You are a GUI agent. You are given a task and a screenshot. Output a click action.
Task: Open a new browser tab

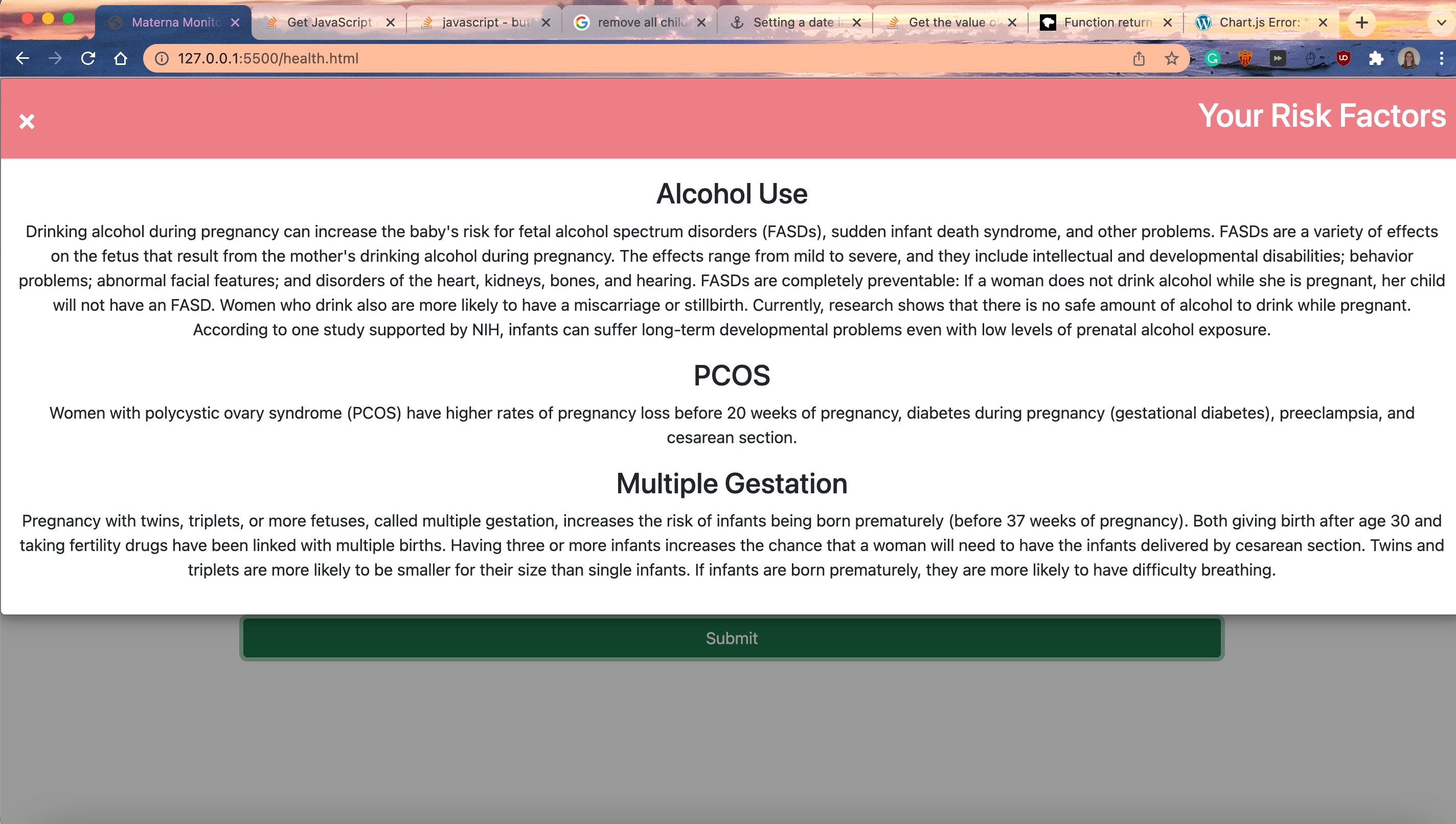pyautogui.click(x=1362, y=22)
